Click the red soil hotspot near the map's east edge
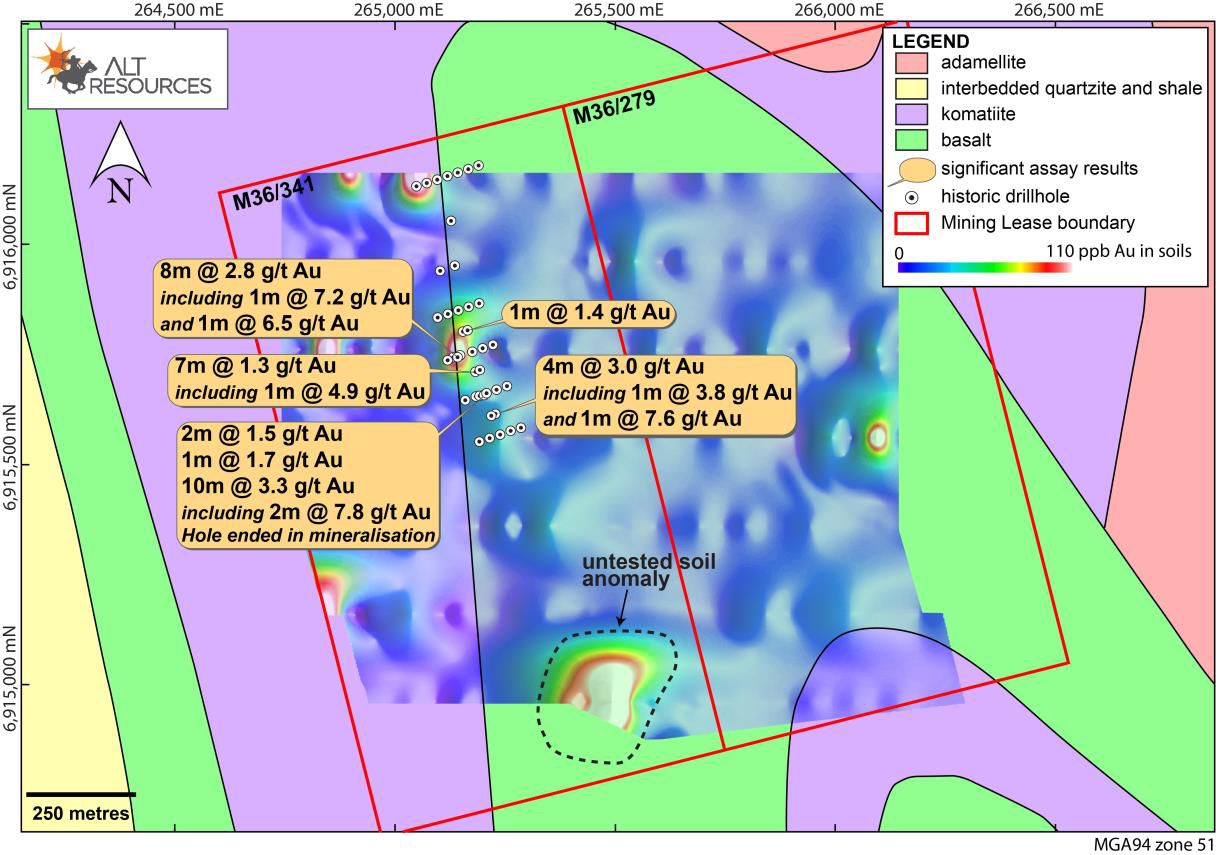1216x855 pixels. [878, 437]
